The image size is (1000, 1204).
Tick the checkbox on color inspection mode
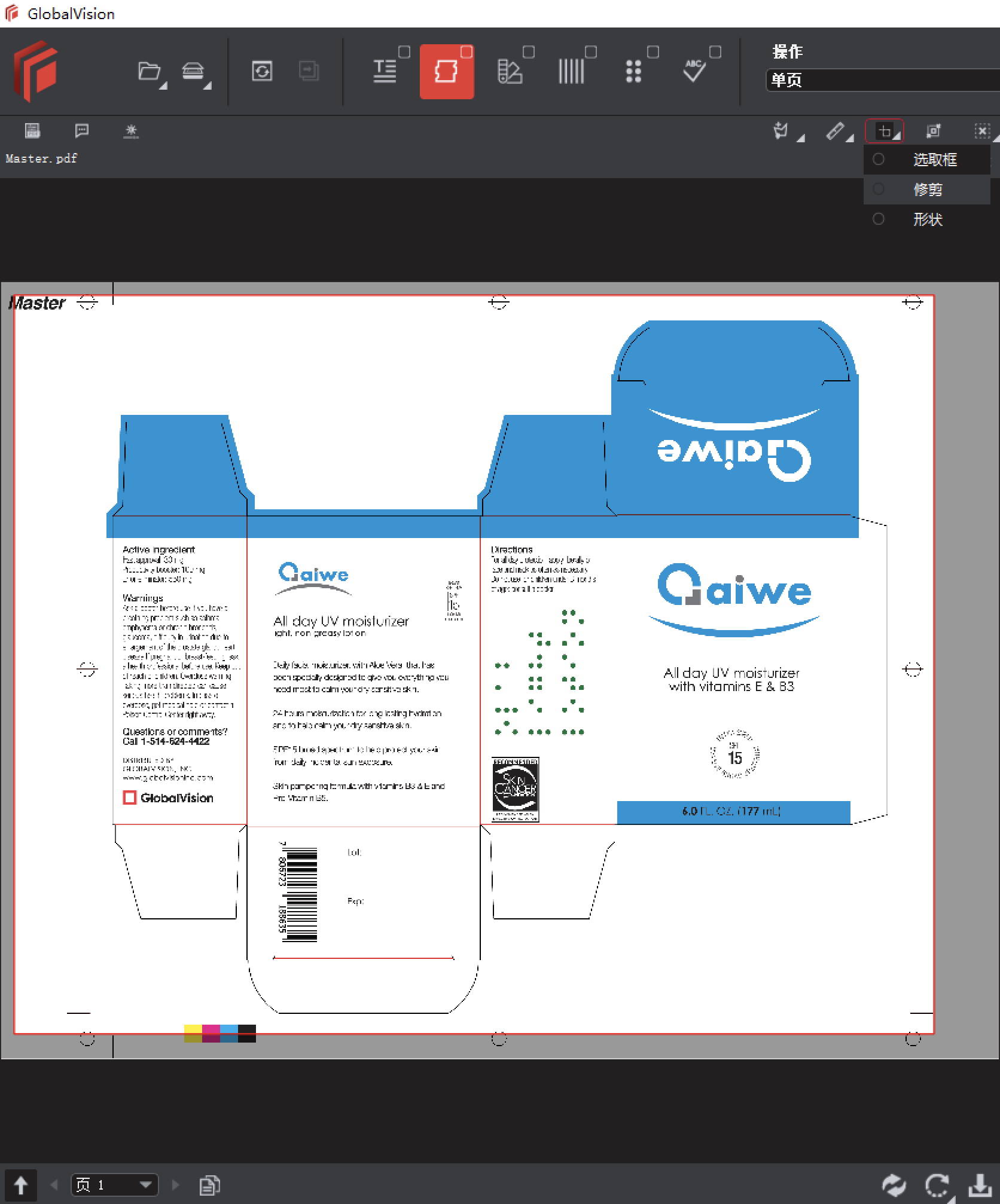pos(529,52)
